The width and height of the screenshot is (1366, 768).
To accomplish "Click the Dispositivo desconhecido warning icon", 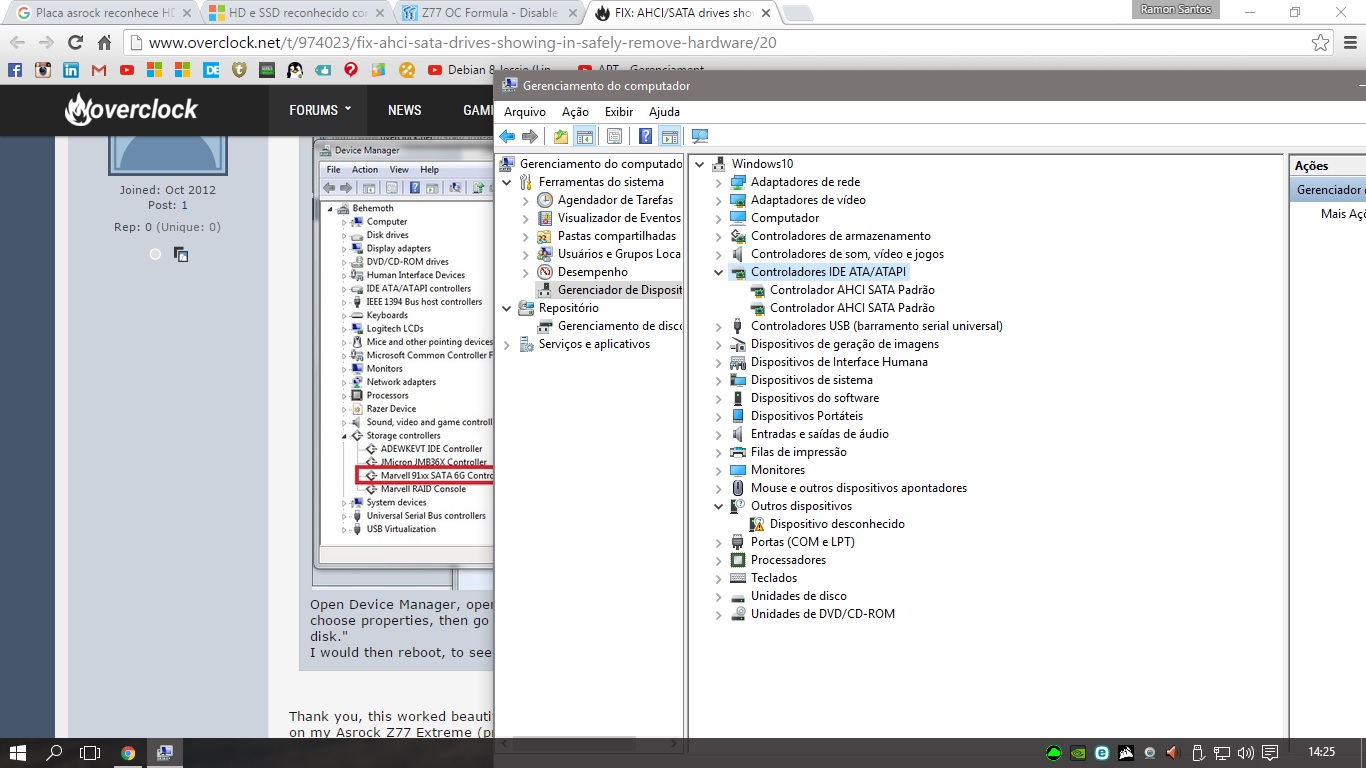I will pyautogui.click(x=757, y=524).
